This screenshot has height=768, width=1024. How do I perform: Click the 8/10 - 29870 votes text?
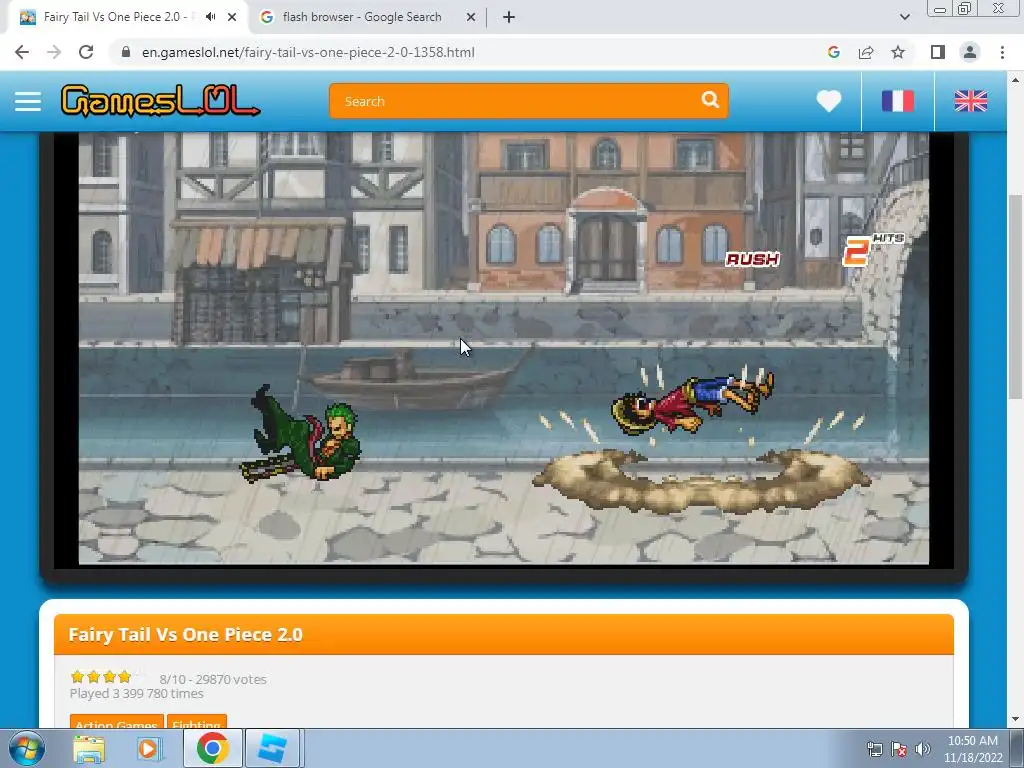pyautogui.click(x=213, y=679)
